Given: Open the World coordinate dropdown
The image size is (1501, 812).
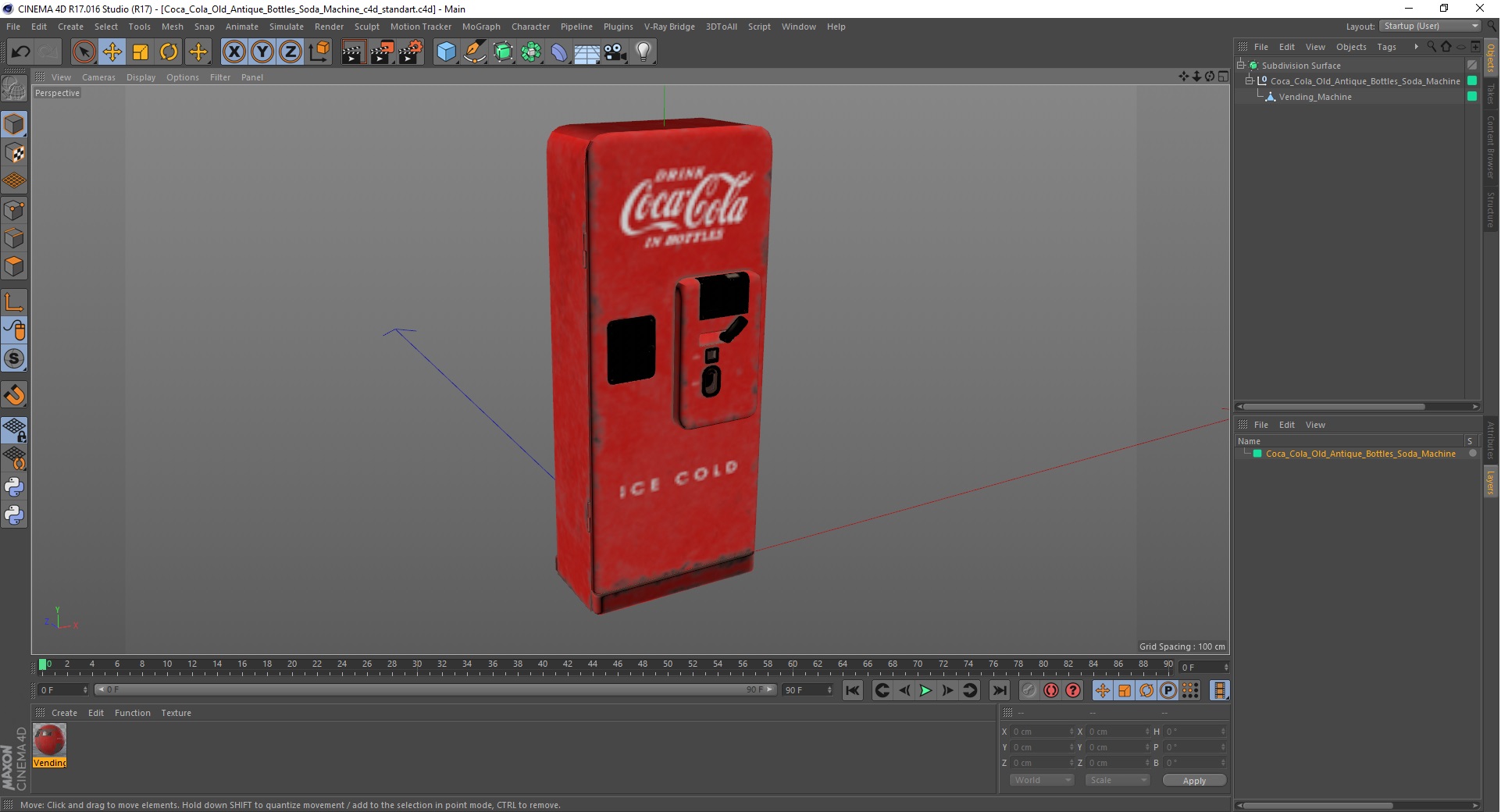Looking at the screenshot, I should click(x=1042, y=780).
